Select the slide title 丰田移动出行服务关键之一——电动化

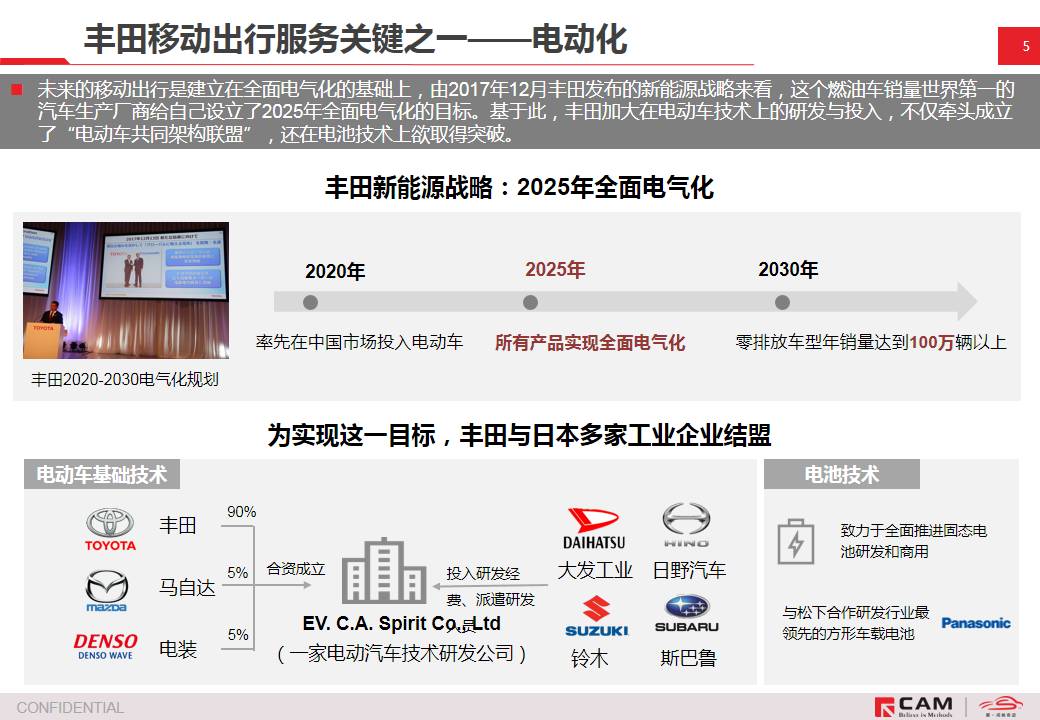click(x=356, y=39)
